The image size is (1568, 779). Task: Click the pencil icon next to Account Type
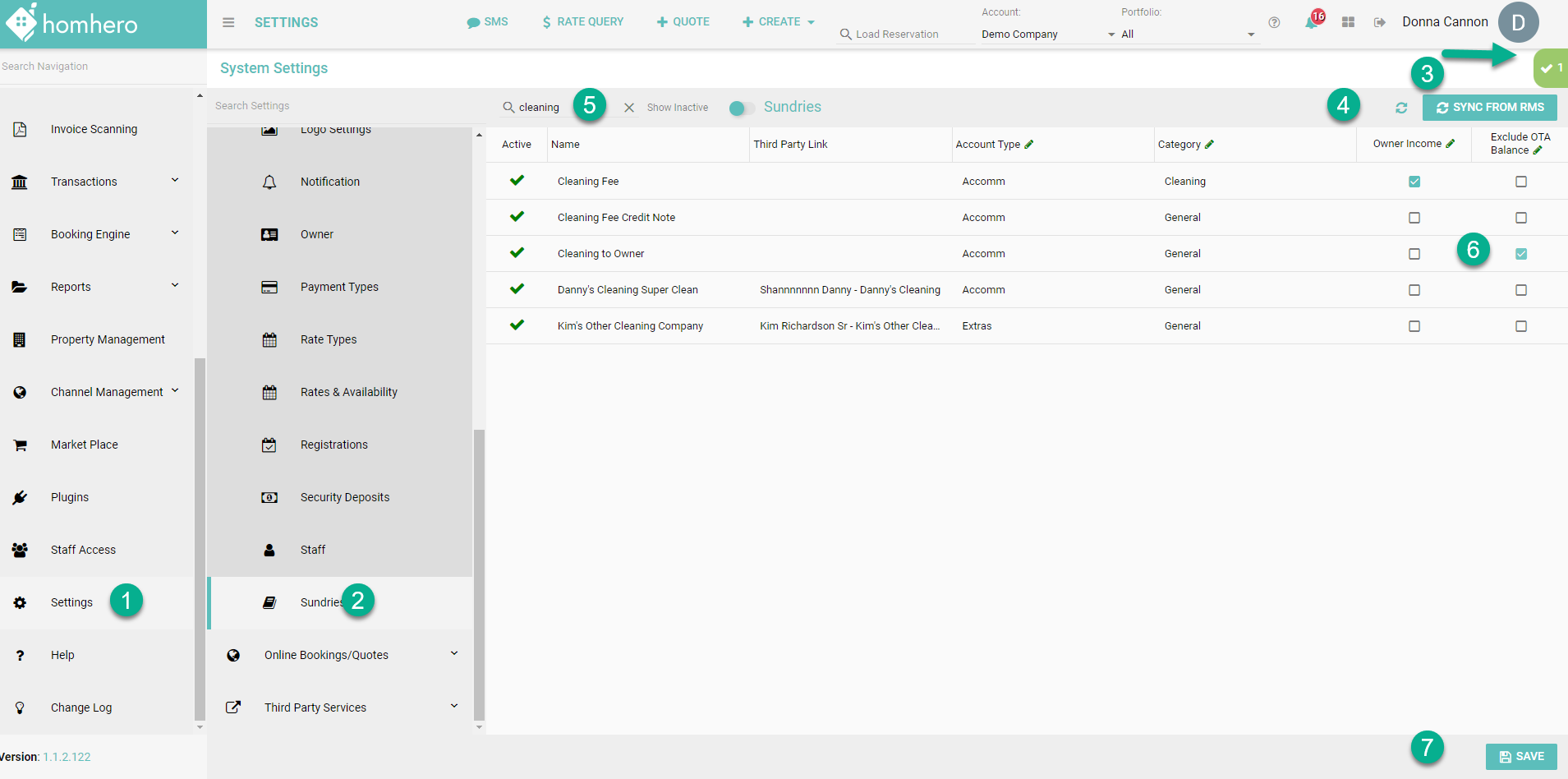pos(1029,145)
